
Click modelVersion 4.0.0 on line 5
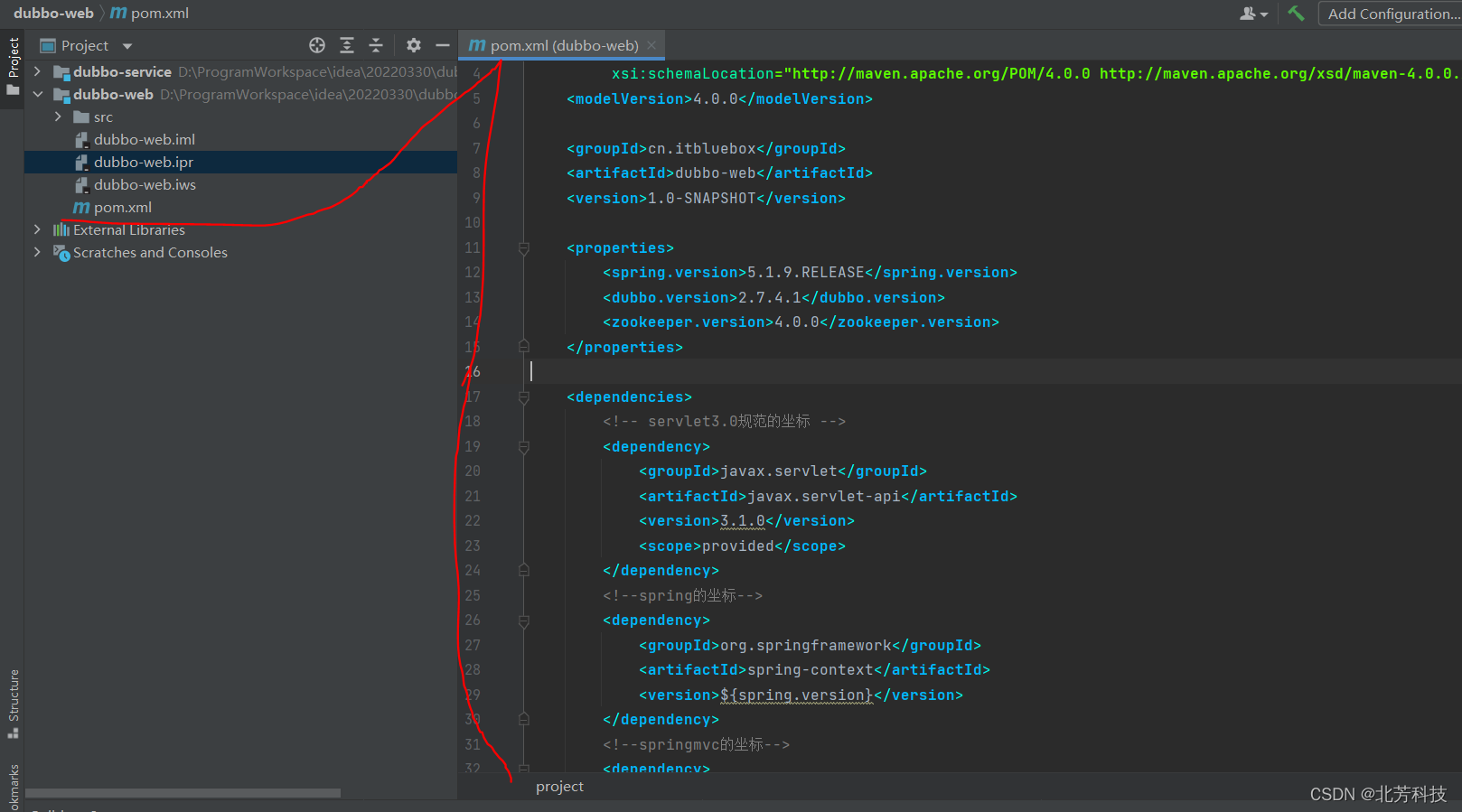(715, 99)
